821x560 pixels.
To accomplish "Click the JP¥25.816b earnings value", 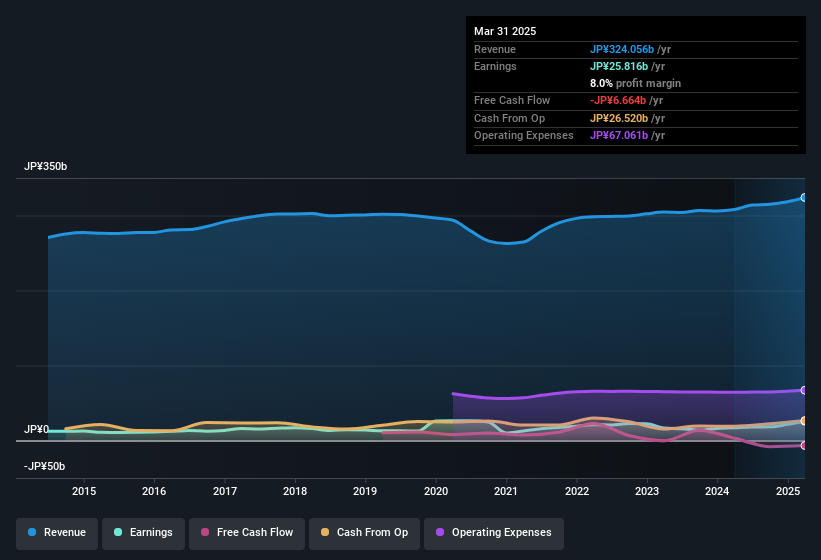I will point(619,66).
